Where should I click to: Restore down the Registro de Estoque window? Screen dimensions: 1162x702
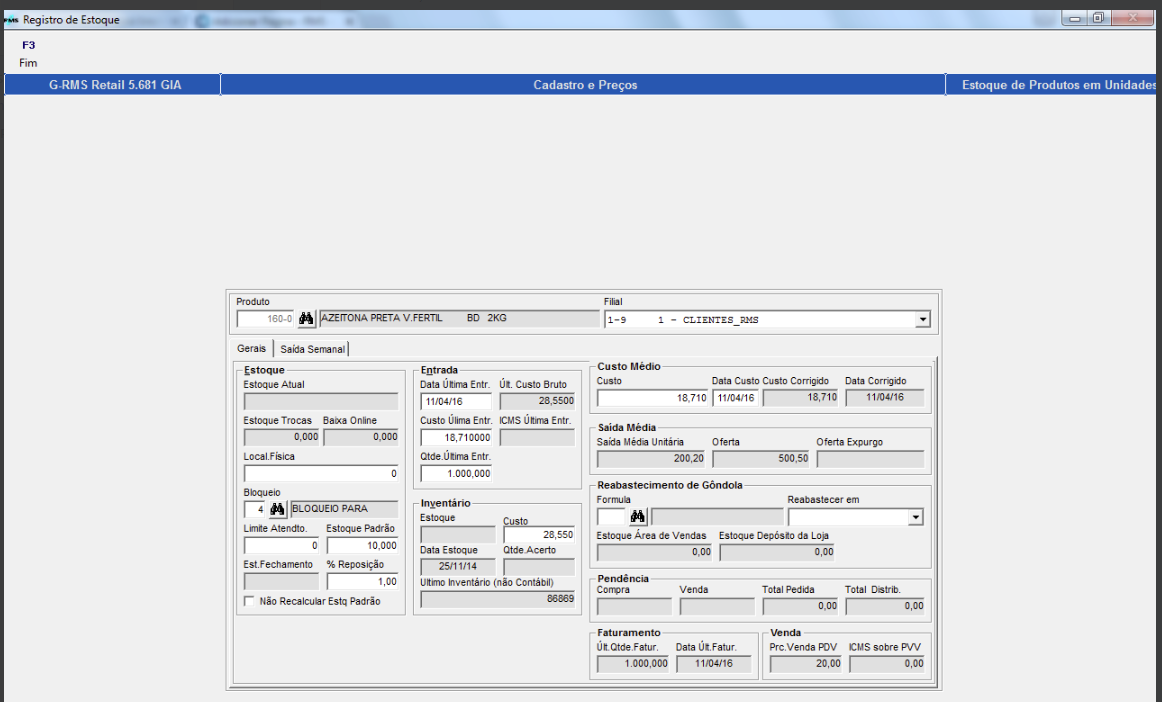pyautogui.click(x=1098, y=18)
